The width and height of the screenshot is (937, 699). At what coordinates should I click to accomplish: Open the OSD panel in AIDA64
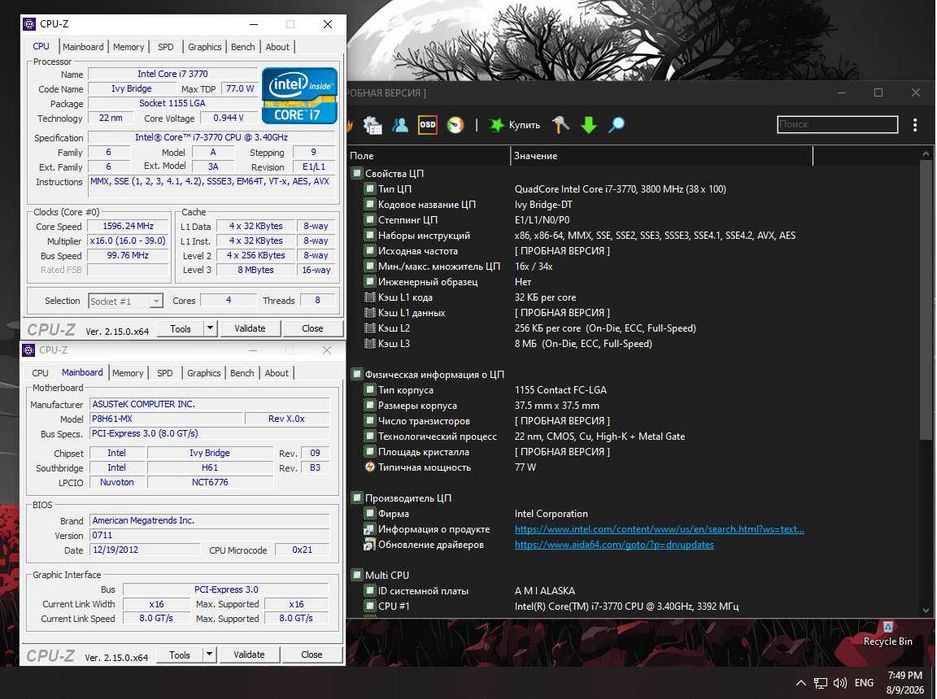click(x=427, y=125)
